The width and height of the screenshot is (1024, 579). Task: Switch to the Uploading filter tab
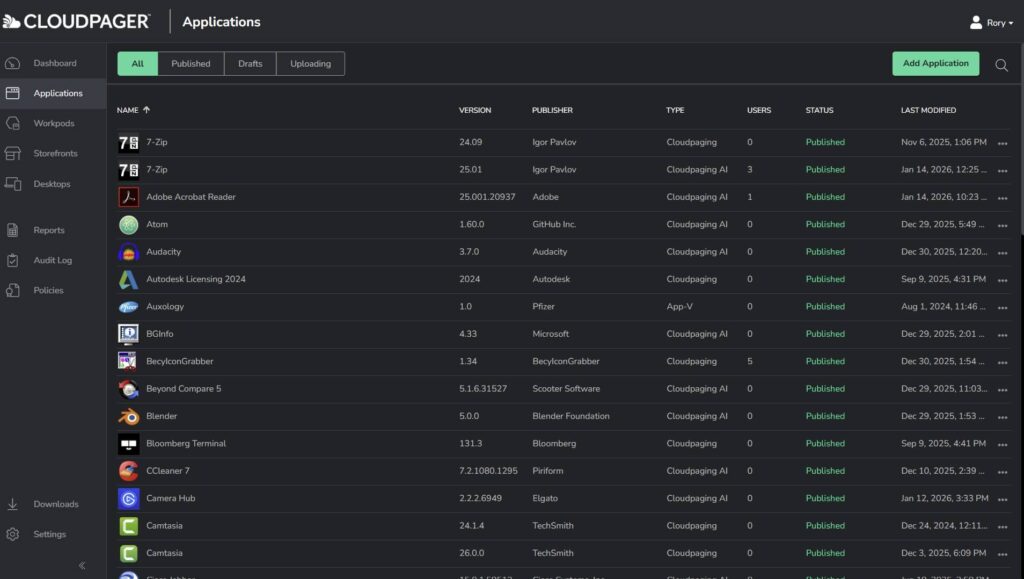pos(310,63)
